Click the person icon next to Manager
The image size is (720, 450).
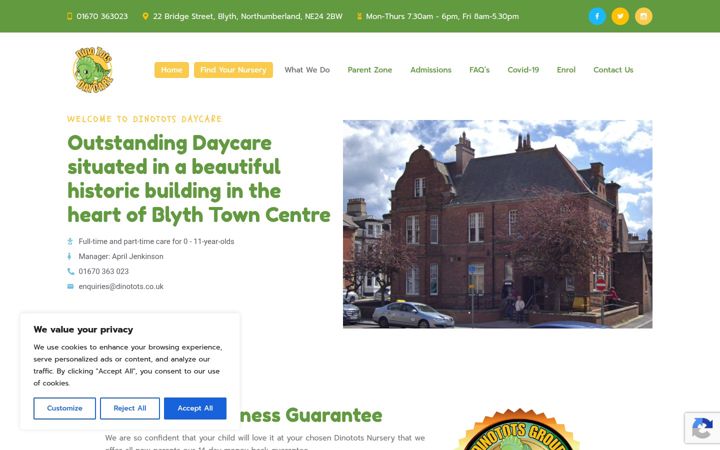(70, 256)
